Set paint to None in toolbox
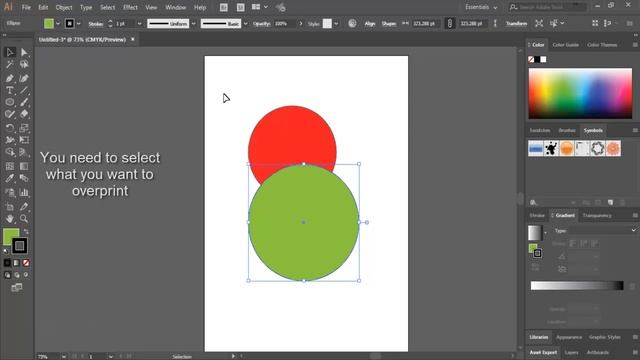 pos(26,263)
